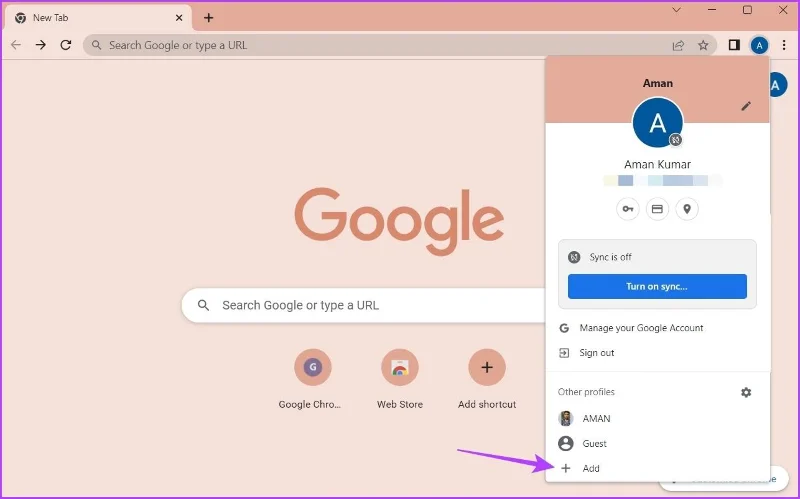Add a new Chrome profile

tap(657, 468)
